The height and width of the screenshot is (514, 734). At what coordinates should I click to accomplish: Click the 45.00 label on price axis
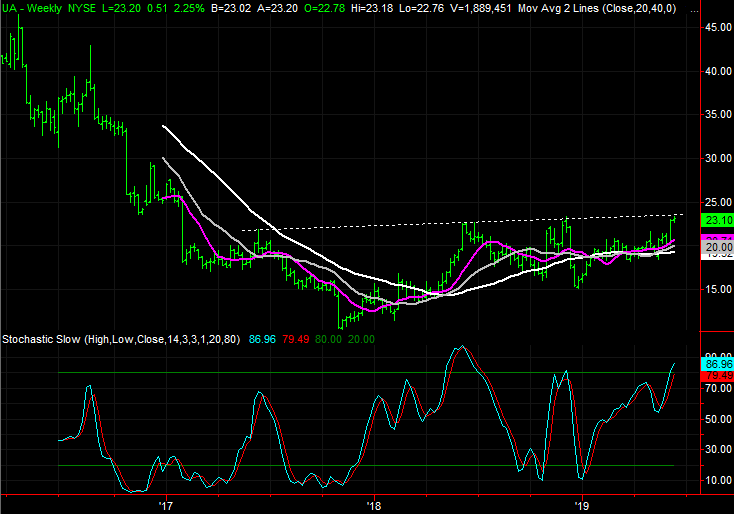(x=716, y=28)
